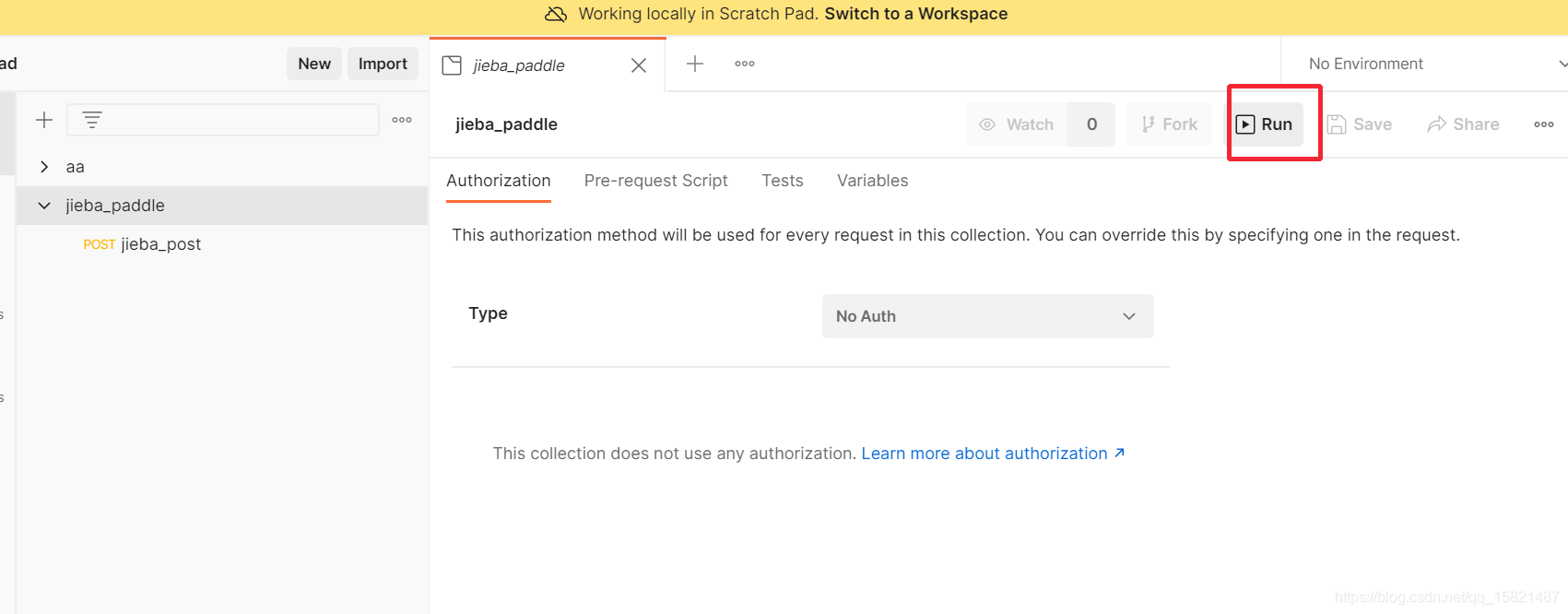
Task: Switch to the Authorization tab
Action: pyautogui.click(x=499, y=181)
